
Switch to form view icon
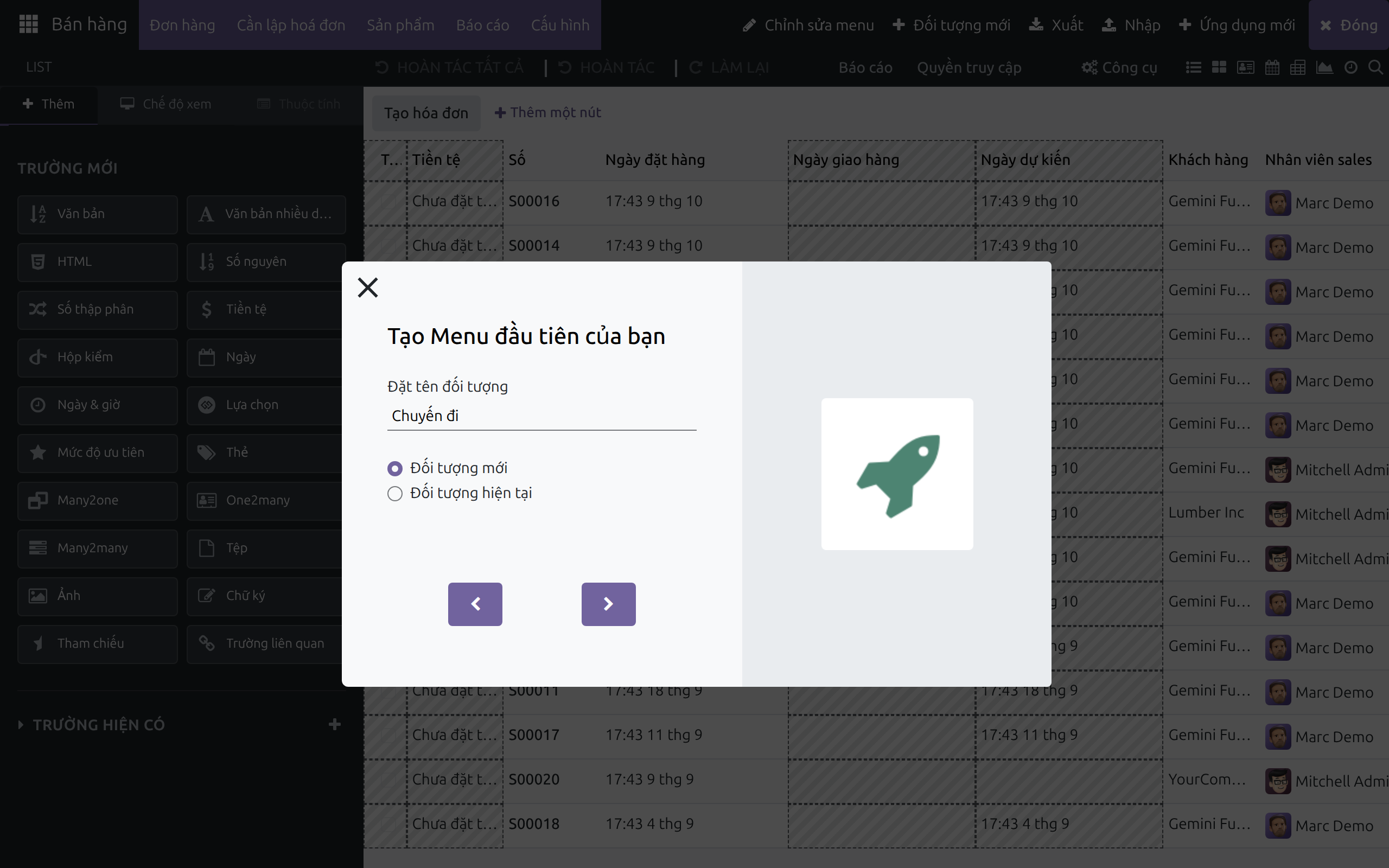pyautogui.click(x=1246, y=67)
